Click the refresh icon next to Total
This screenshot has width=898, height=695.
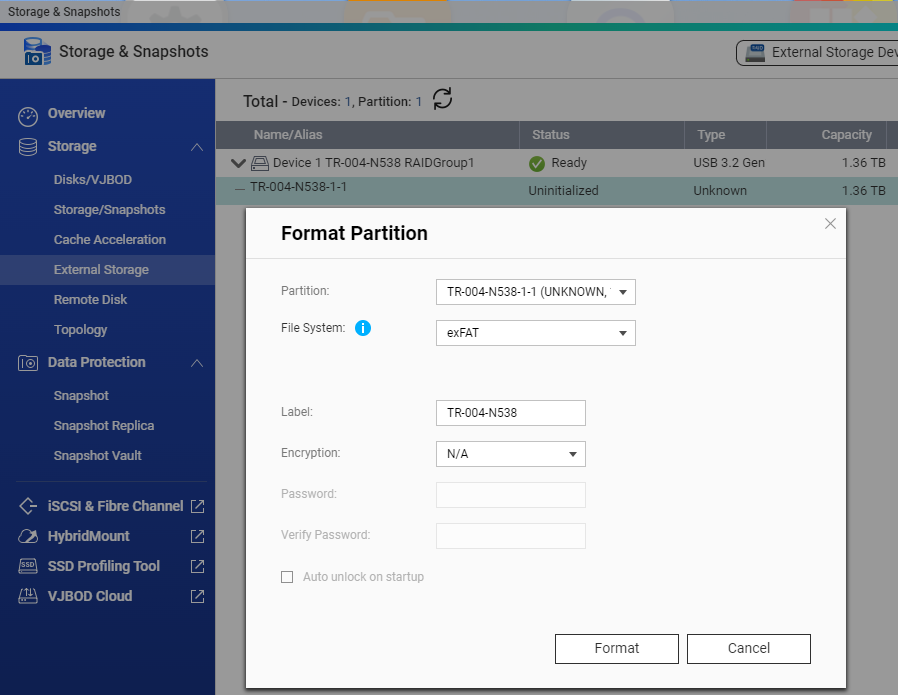click(x=442, y=99)
